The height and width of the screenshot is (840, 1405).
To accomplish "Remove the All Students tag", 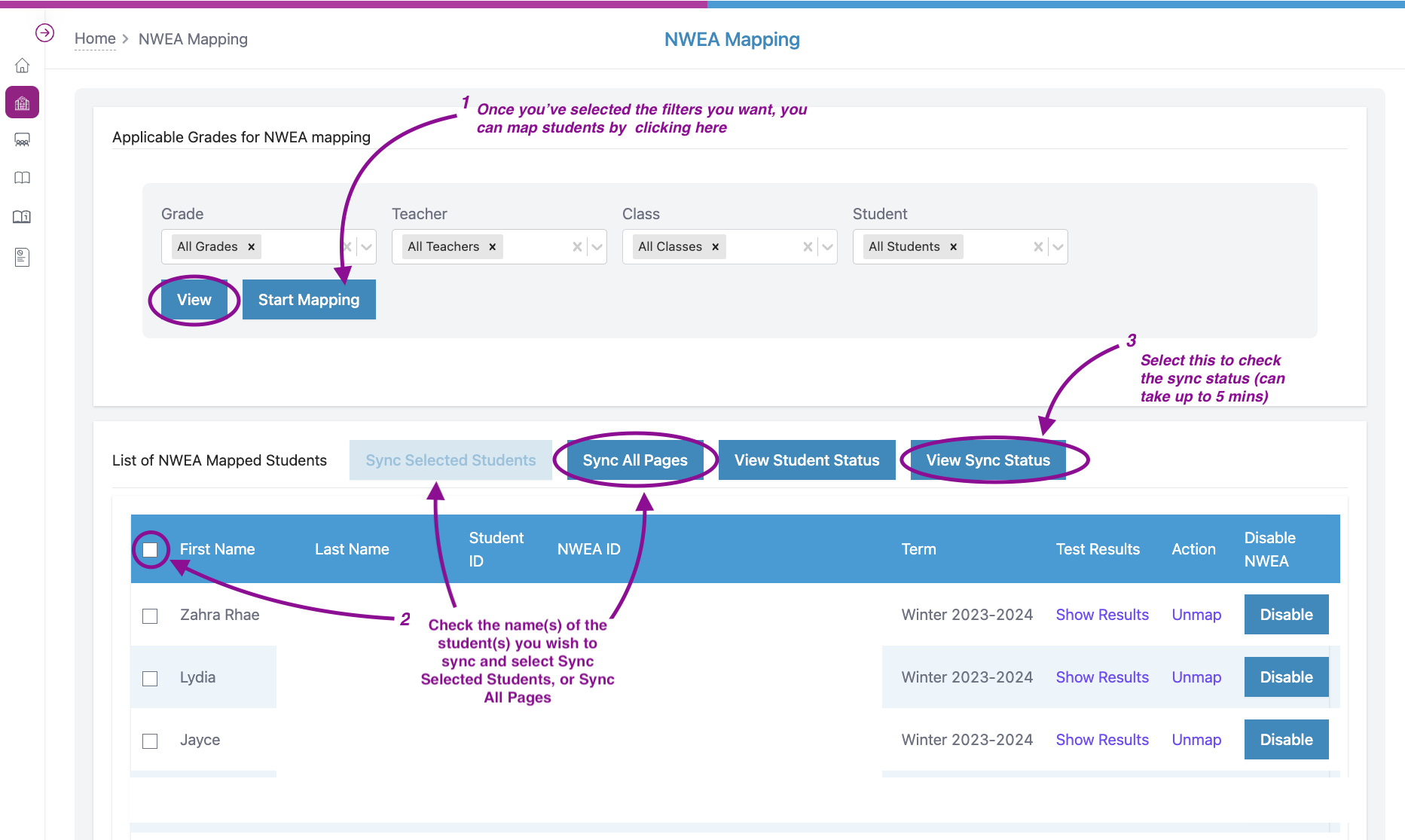I will click(954, 247).
